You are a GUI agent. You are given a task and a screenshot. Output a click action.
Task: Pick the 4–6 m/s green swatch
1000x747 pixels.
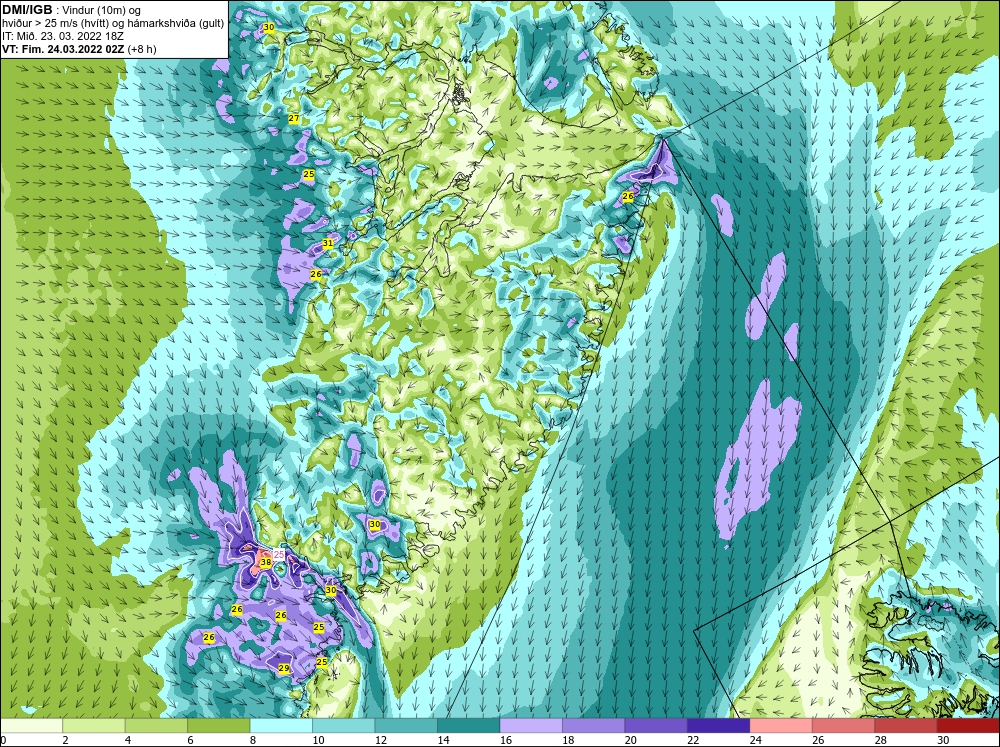156,725
